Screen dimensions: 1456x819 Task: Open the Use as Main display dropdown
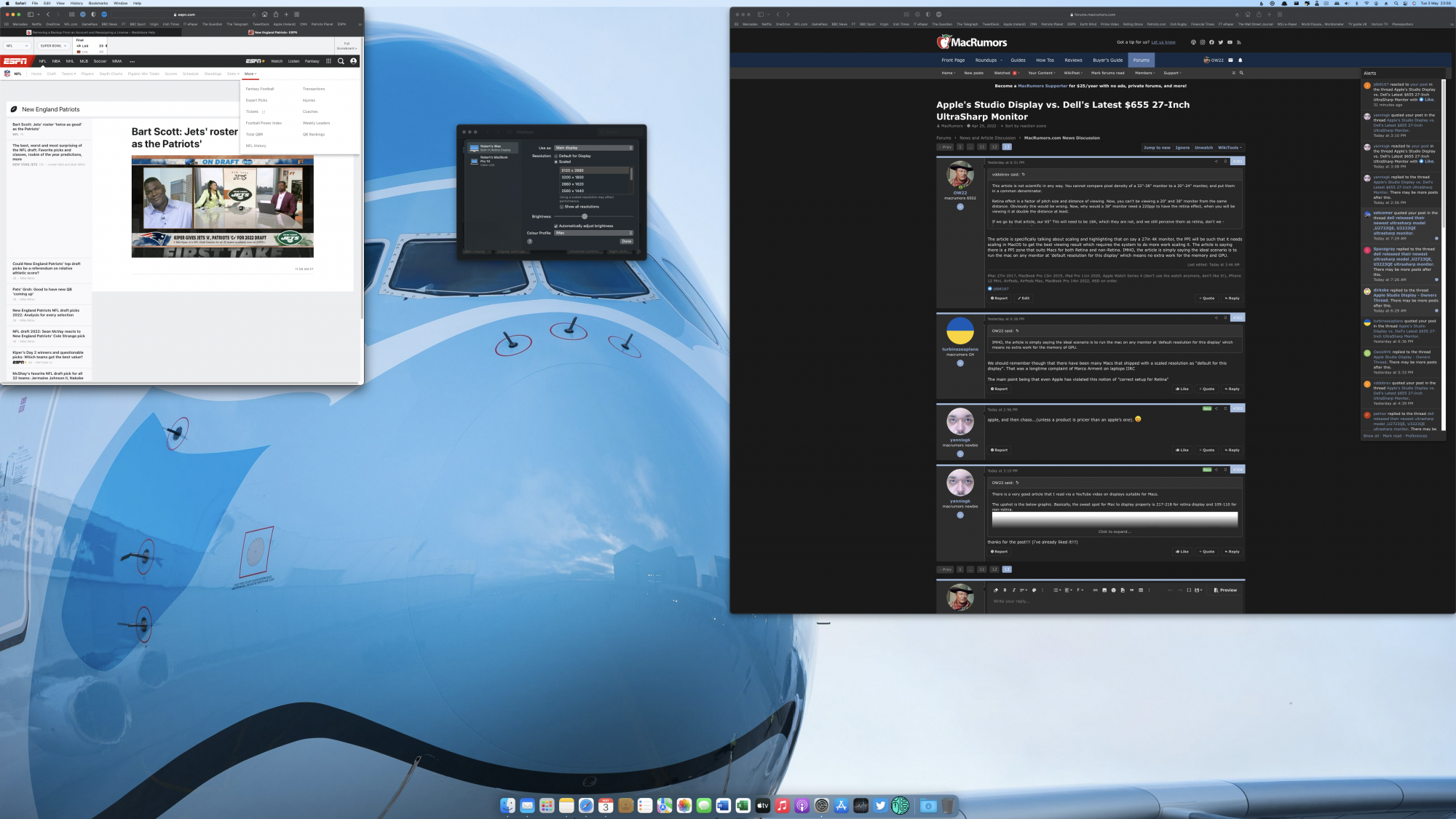593,148
